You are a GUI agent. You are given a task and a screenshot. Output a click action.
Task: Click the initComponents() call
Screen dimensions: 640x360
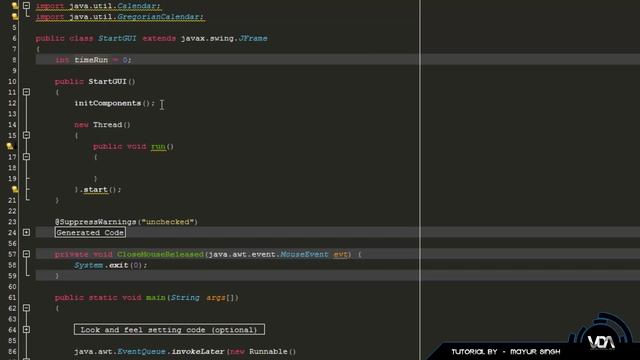click(115, 103)
